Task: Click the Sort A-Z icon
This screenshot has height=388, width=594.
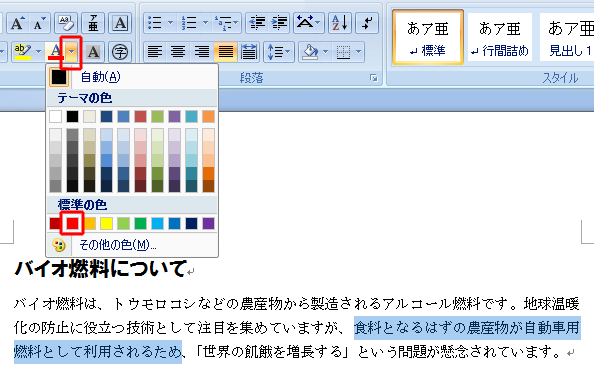Action: [x=340, y=23]
